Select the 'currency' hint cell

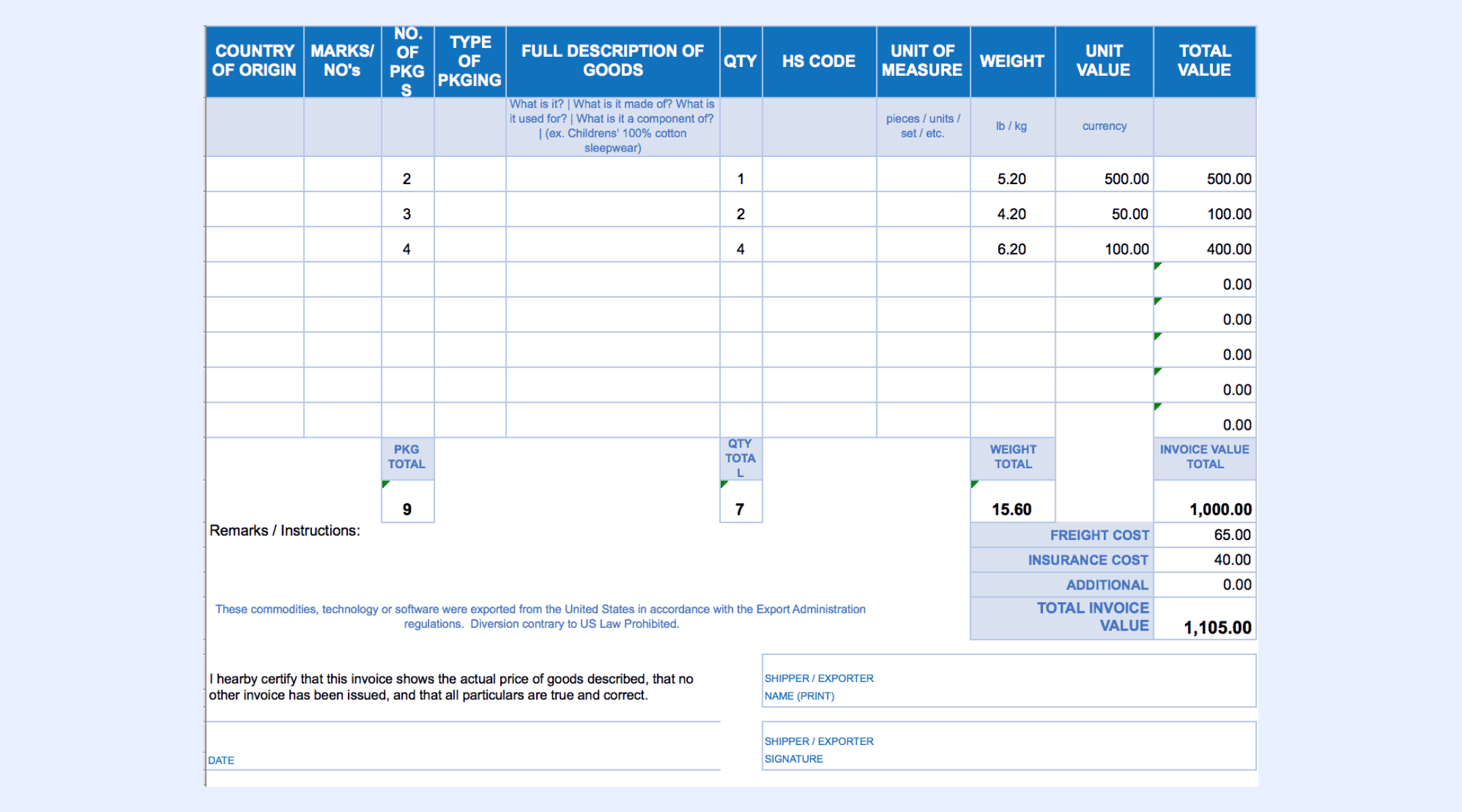1104,127
